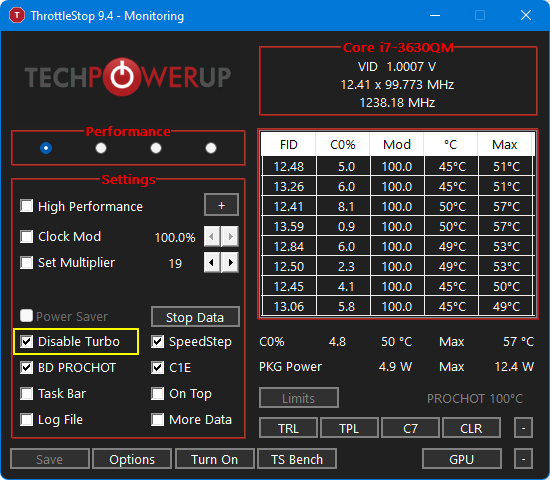The image size is (550, 480).
Task: Open the TRL settings window
Action: 288,428
